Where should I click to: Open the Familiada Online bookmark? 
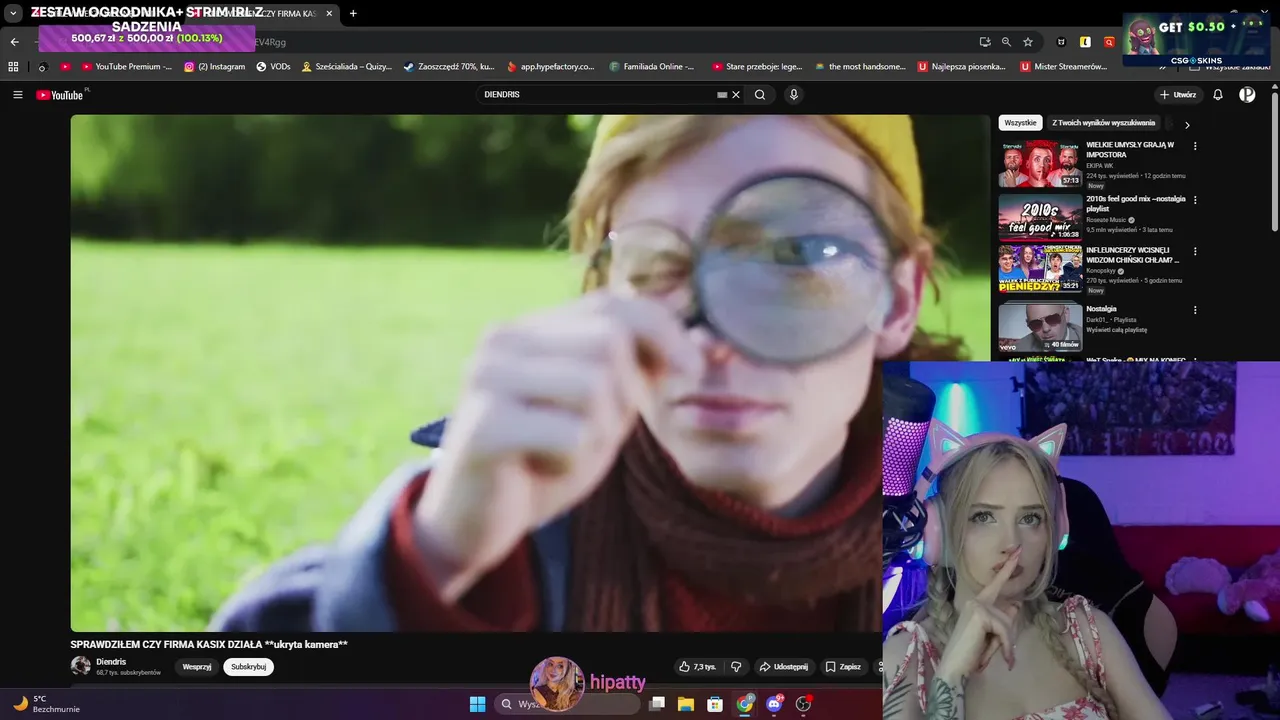pyautogui.click(x=652, y=67)
